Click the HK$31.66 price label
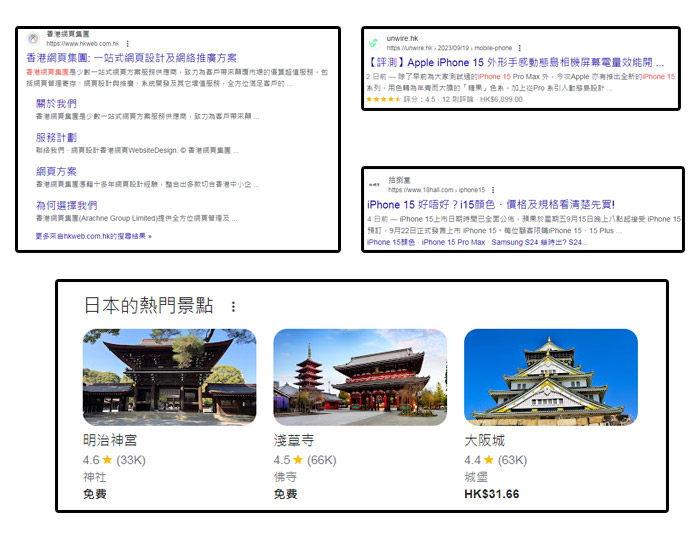The image size is (700, 541). pyautogui.click(x=492, y=494)
